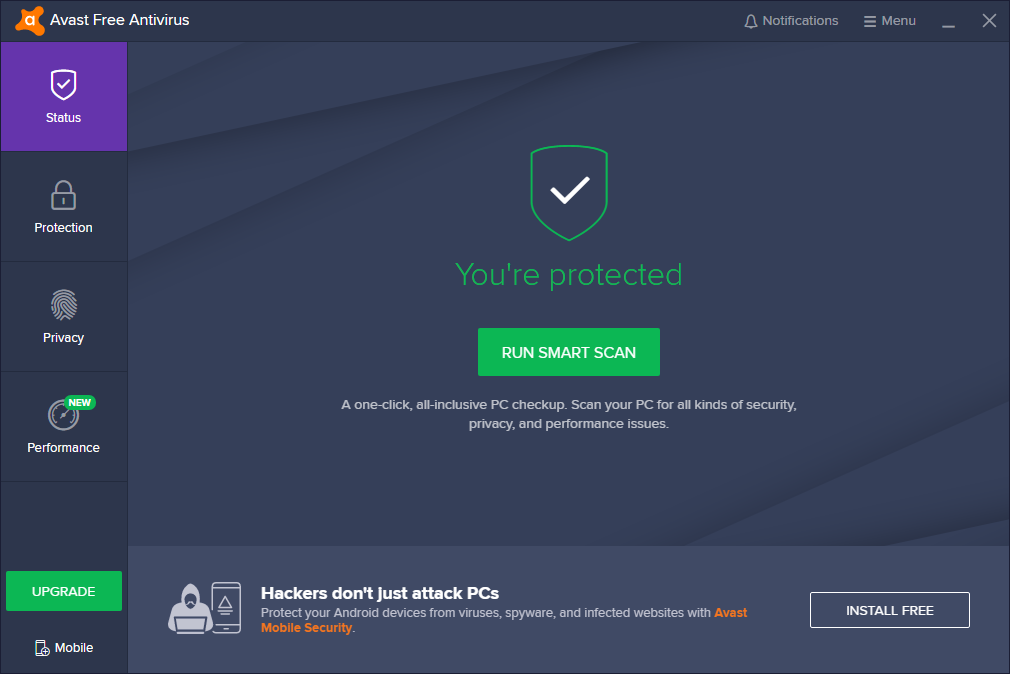Close the Avast window

pyautogui.click(x=989, y=21)
